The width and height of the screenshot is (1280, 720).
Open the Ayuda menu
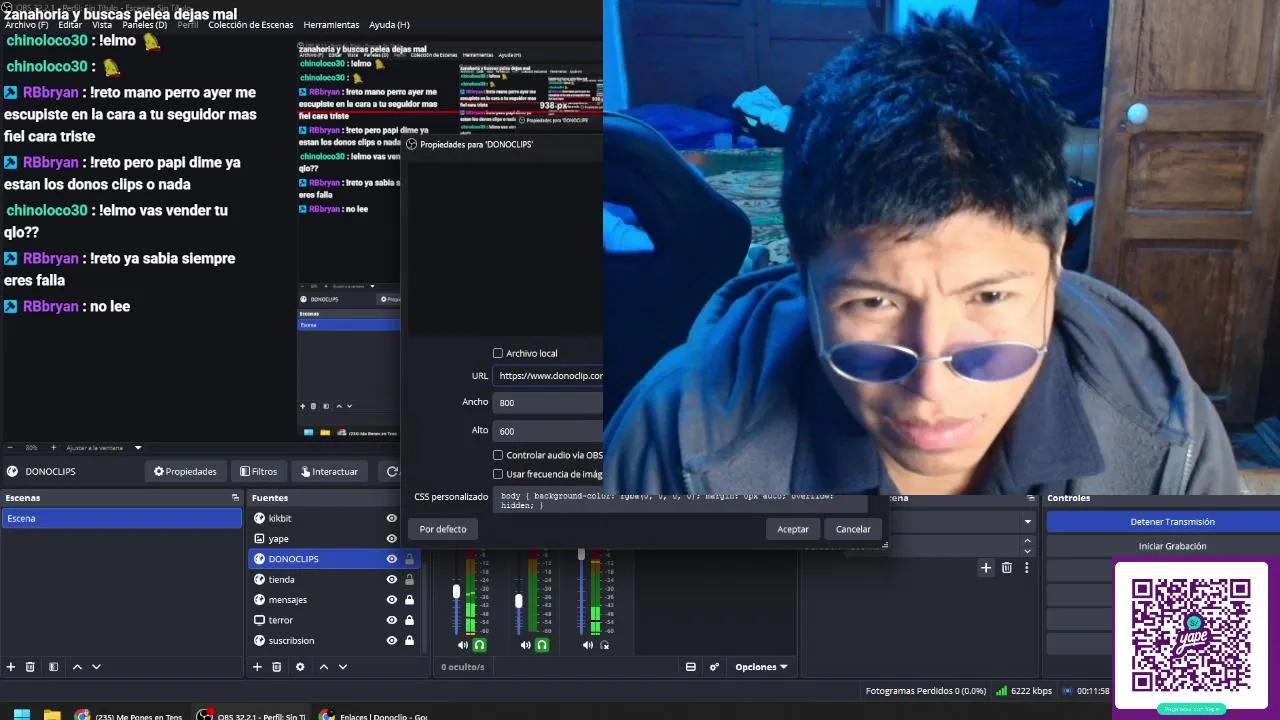(x=389, y=25)
